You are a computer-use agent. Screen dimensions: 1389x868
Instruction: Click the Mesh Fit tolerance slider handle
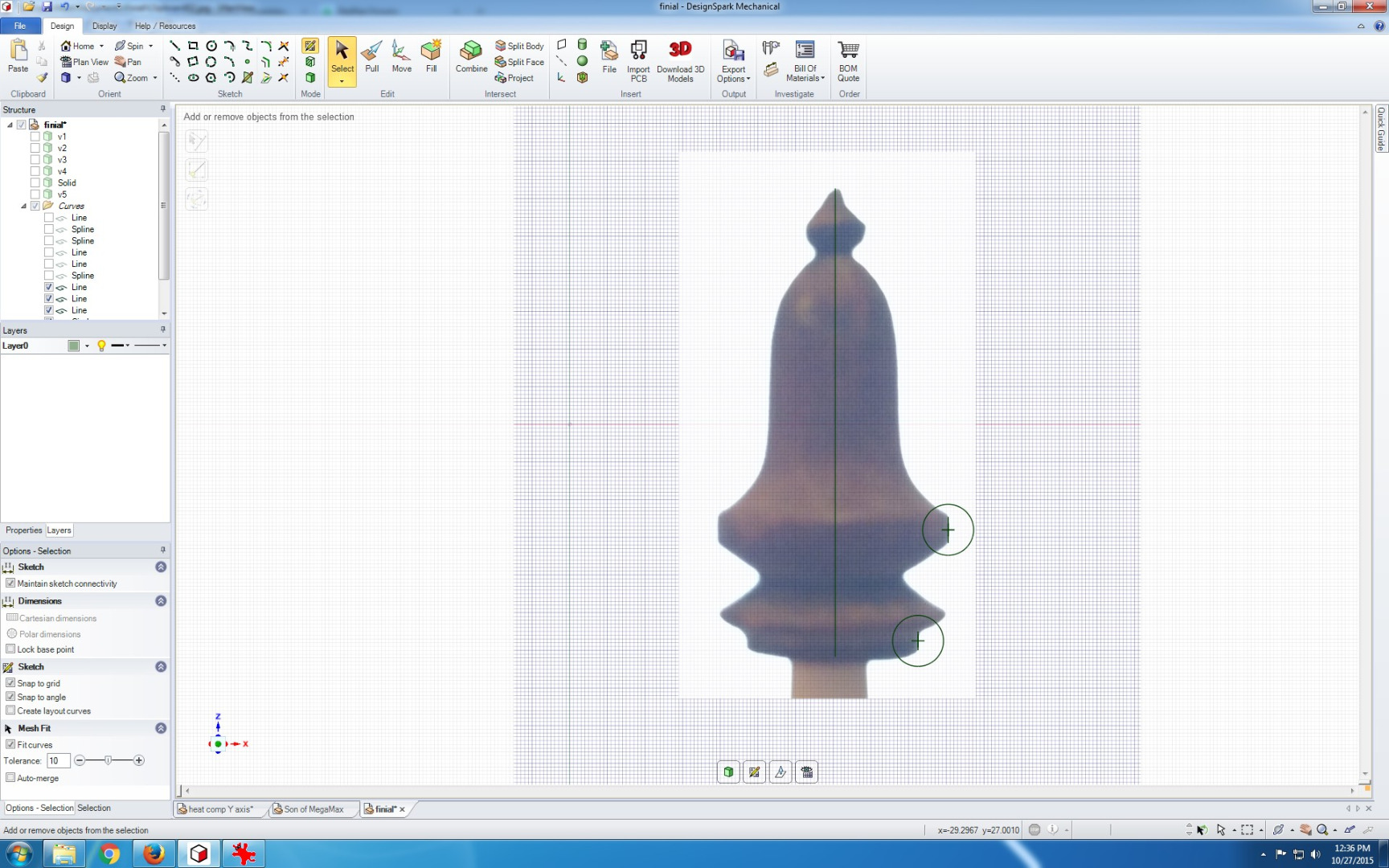coord(108,760)
